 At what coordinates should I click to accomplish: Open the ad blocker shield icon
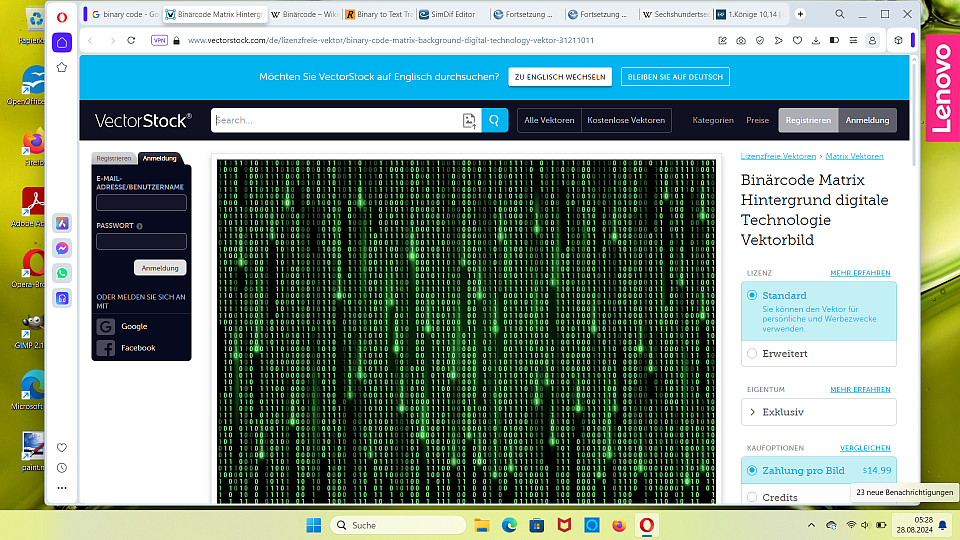click(x=760, y=40)
